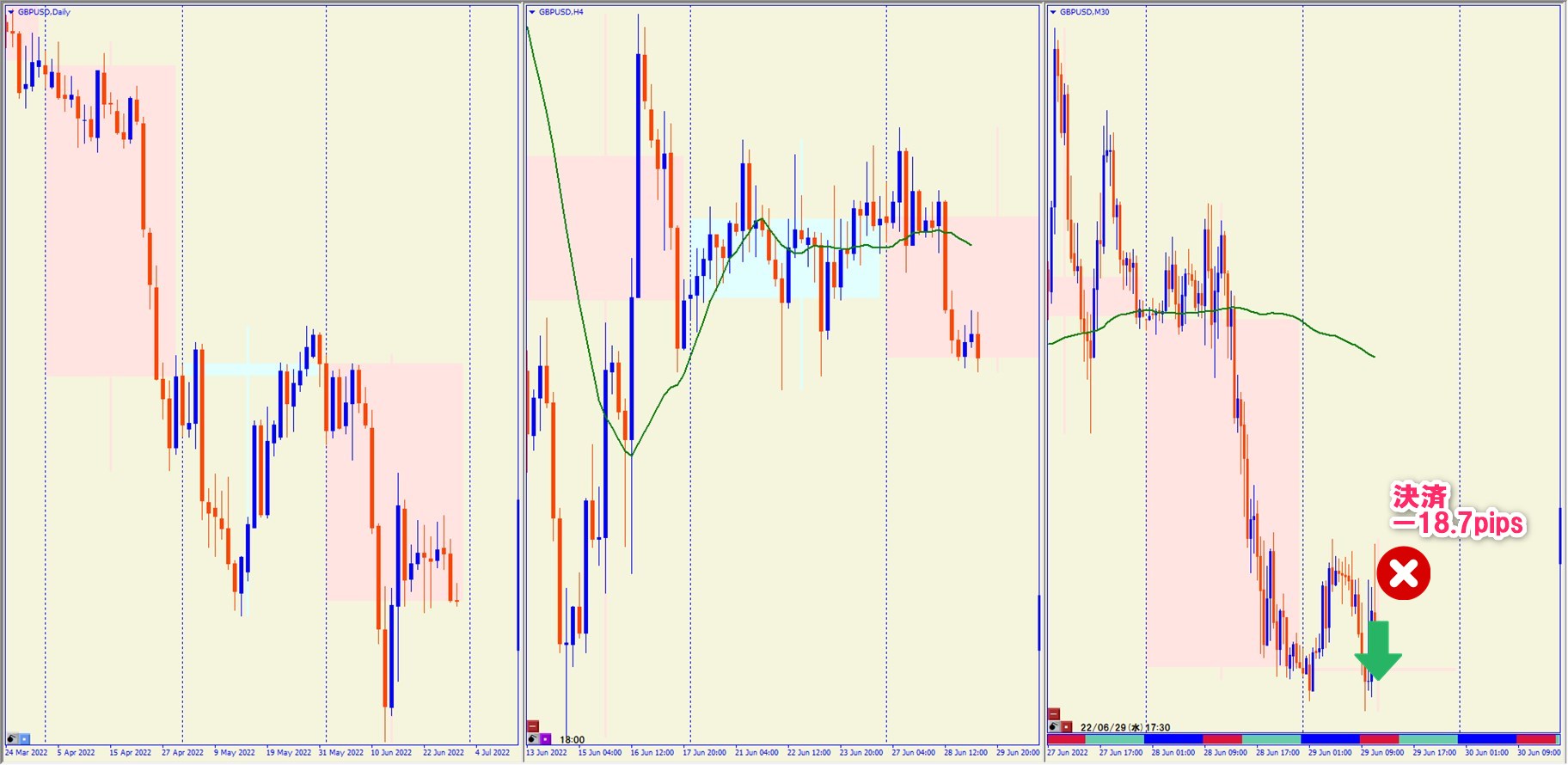Click the red minus button in M30 chart

pyautogui.click(x=1054, y=714)
